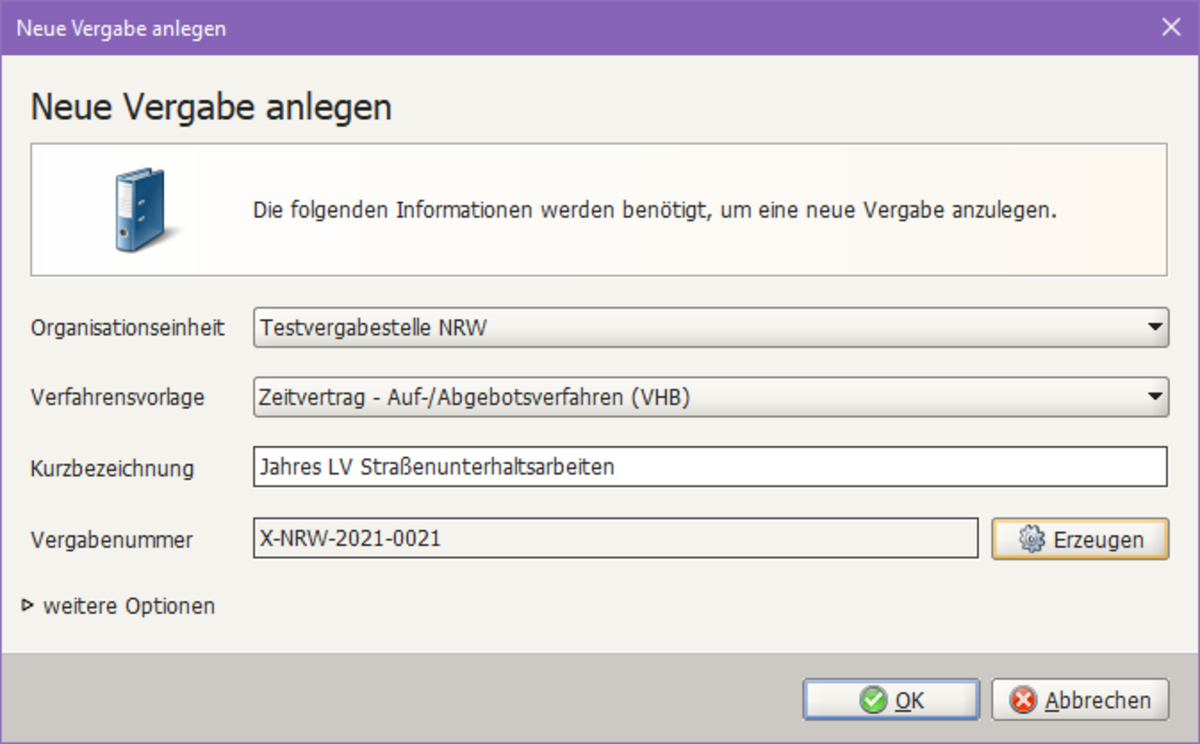
Task: Click the green checkmark icon on OK
Action: 873,701
